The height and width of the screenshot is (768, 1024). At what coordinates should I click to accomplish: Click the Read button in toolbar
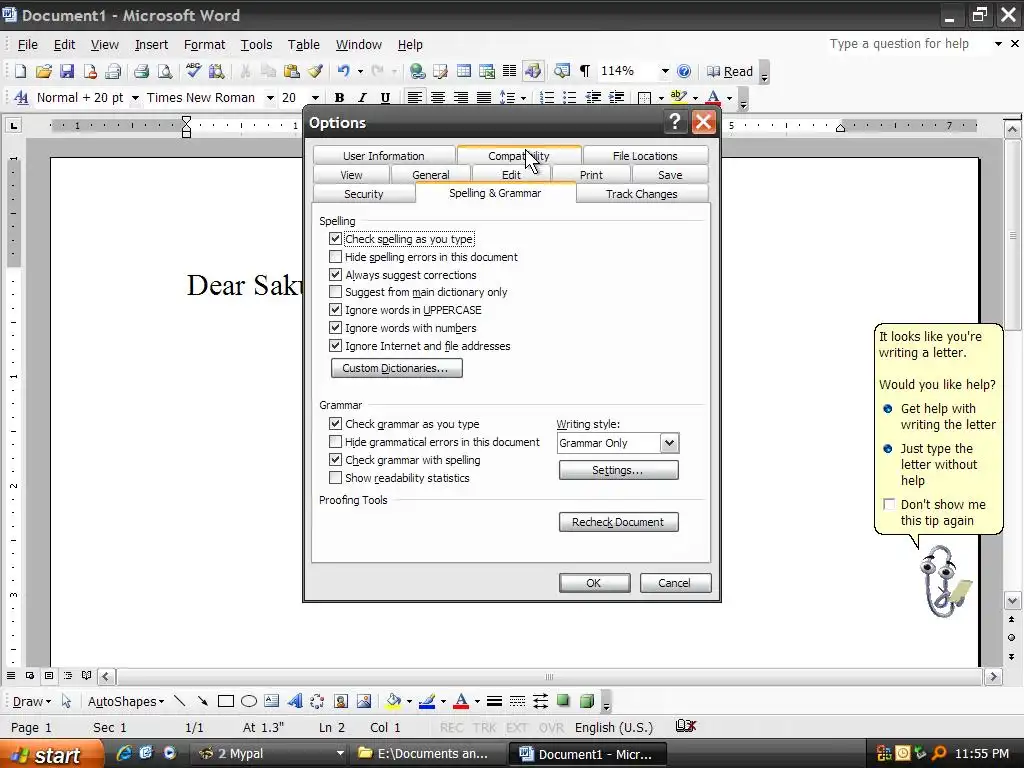click(x=730, y=71)
